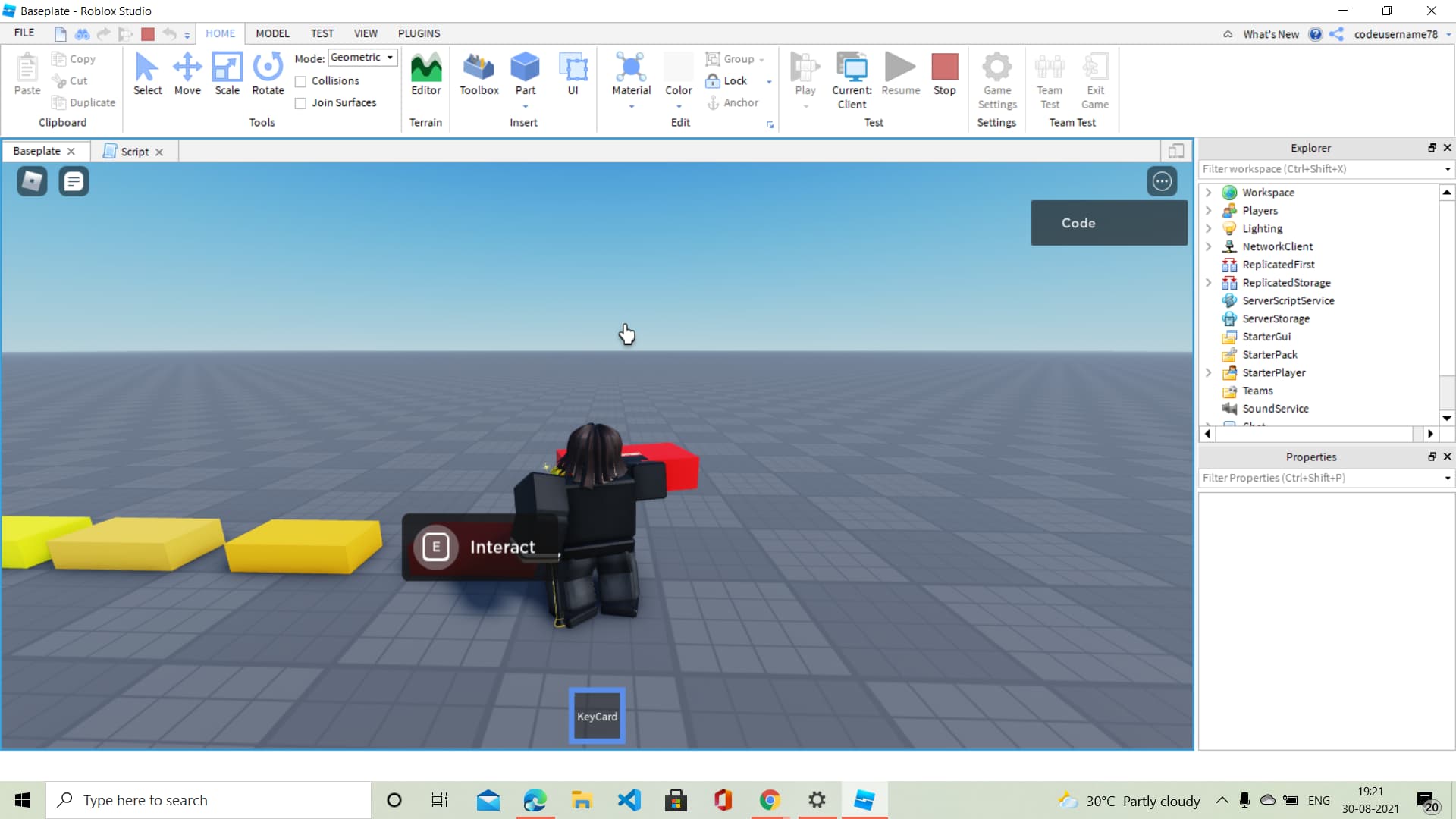Screen dimensions: 1456x819
Task: Open the What's New link
Action: pyautogui.click(x=1270, y=34)
